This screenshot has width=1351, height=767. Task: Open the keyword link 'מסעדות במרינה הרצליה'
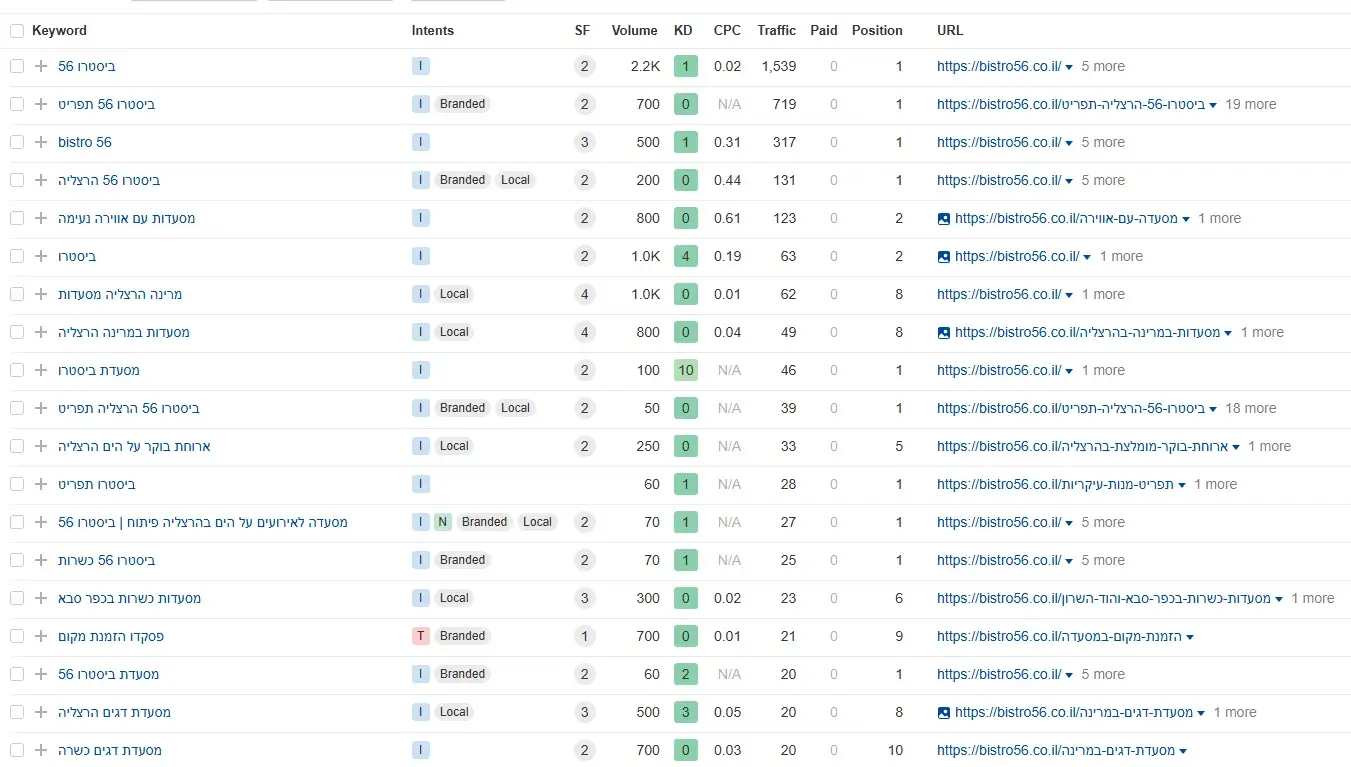pos(124,332)
